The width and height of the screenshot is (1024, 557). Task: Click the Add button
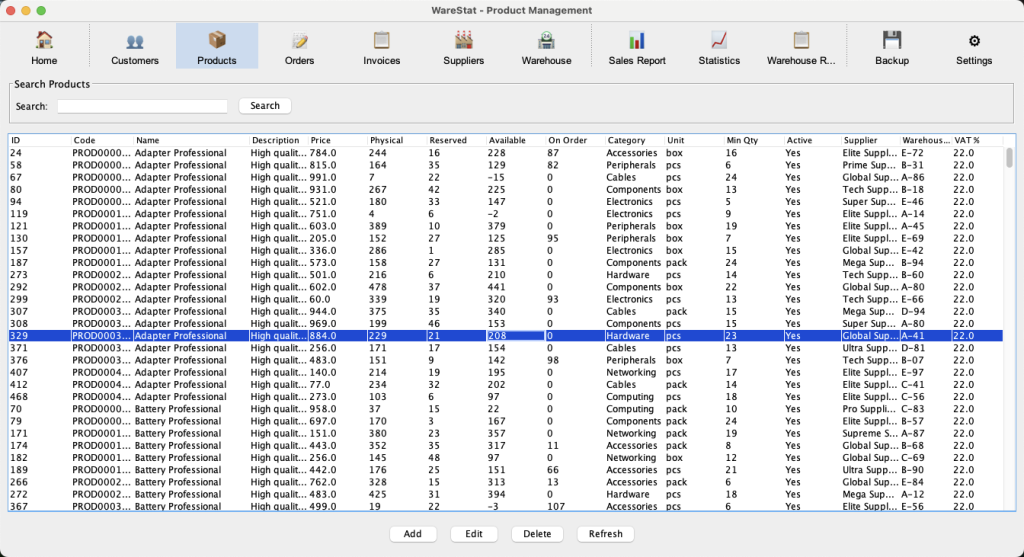[x=412, y=534]
